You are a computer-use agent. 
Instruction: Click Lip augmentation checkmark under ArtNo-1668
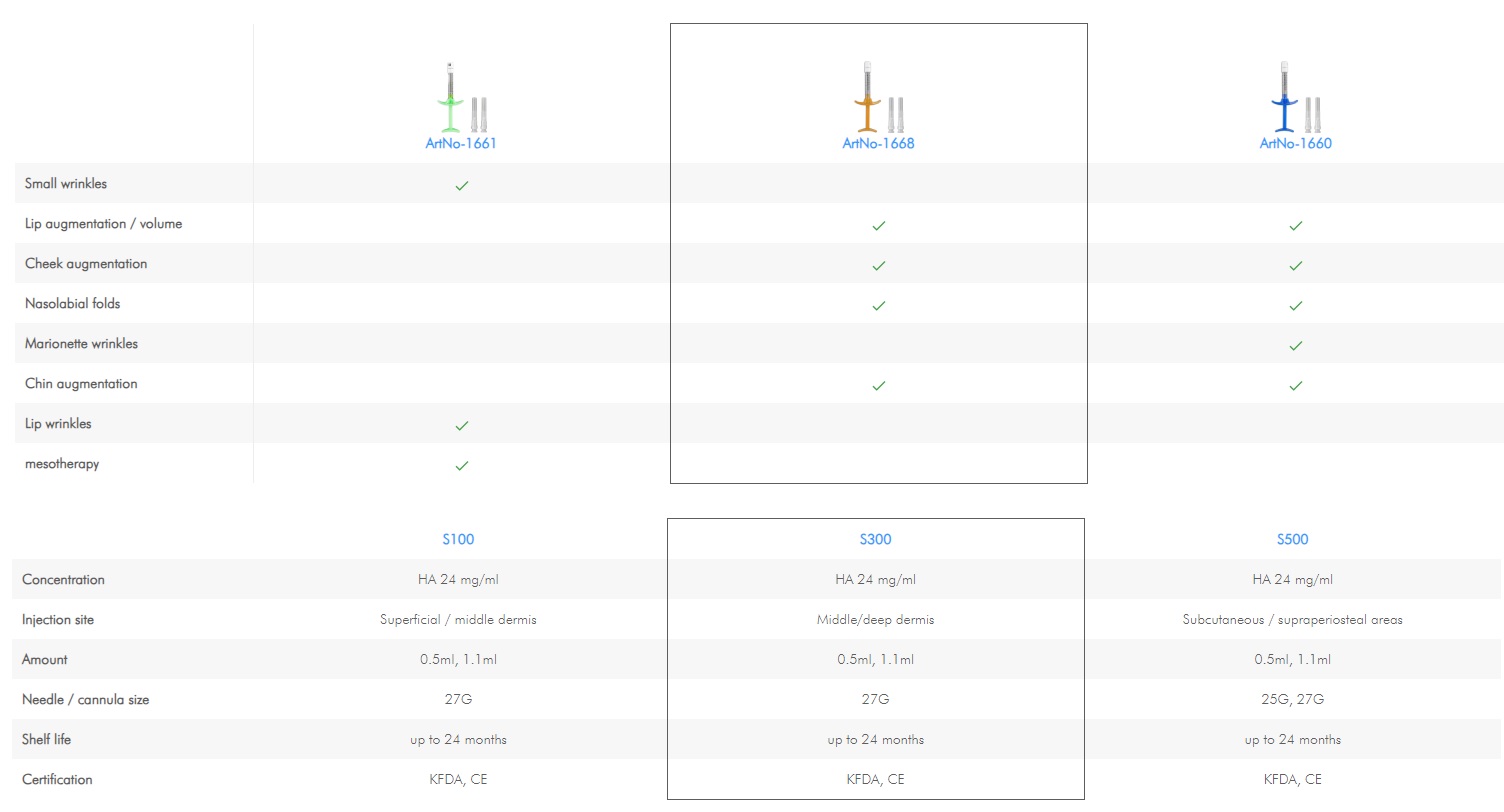[x=878, y=226]
